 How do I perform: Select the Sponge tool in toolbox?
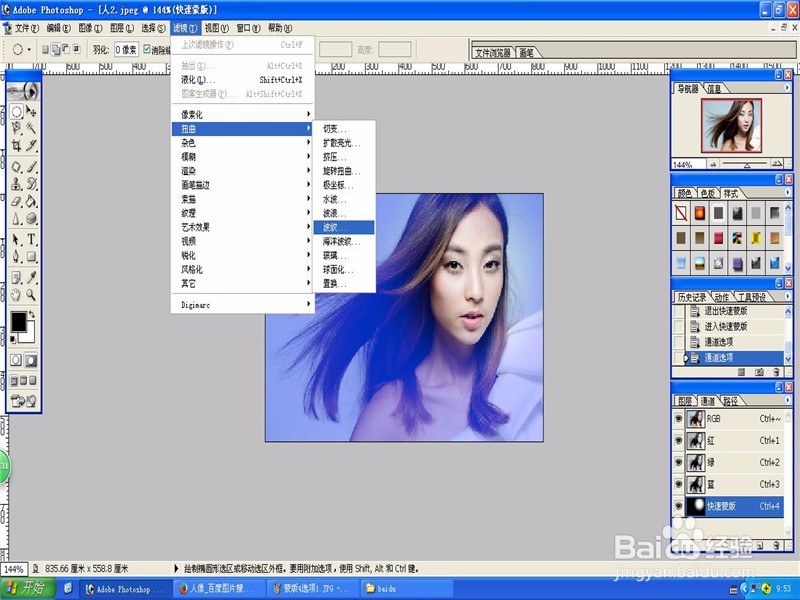pos(31,218)
